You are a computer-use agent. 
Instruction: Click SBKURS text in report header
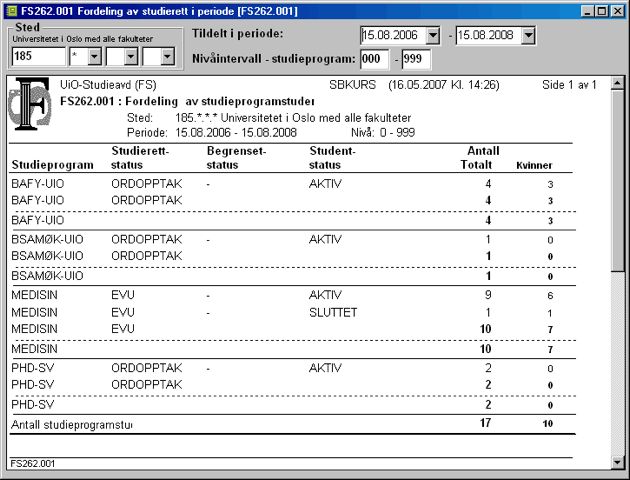pos(352,85)
